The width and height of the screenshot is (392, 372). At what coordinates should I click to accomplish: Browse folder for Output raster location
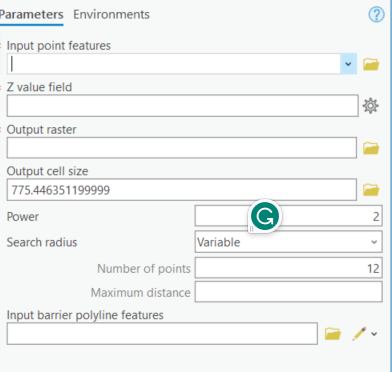point(371,148)
